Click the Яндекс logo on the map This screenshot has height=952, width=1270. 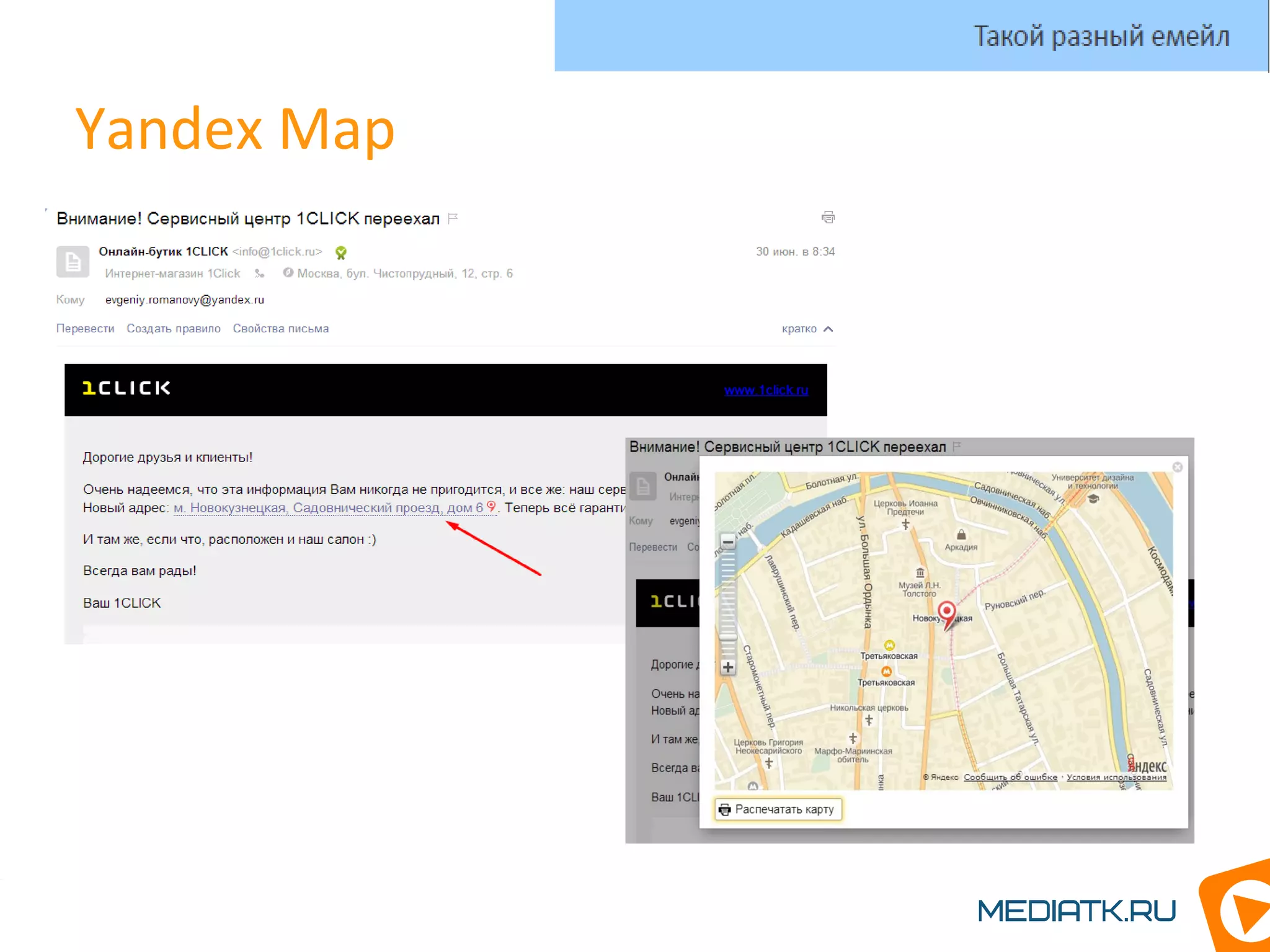1147,765
